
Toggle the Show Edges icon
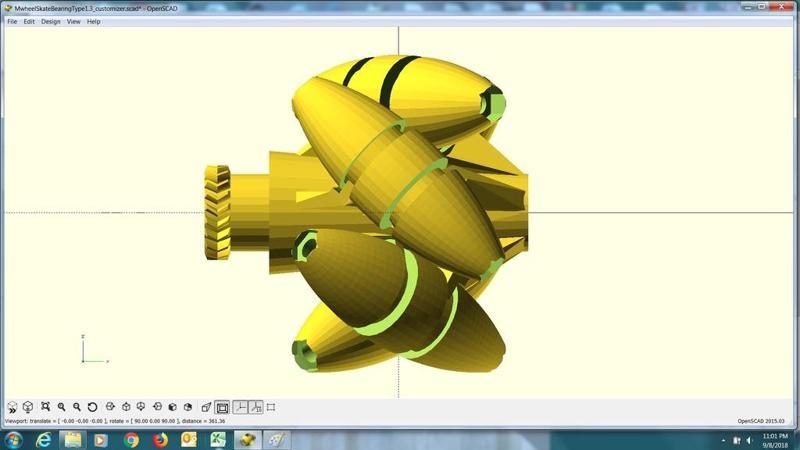[271, 407]
